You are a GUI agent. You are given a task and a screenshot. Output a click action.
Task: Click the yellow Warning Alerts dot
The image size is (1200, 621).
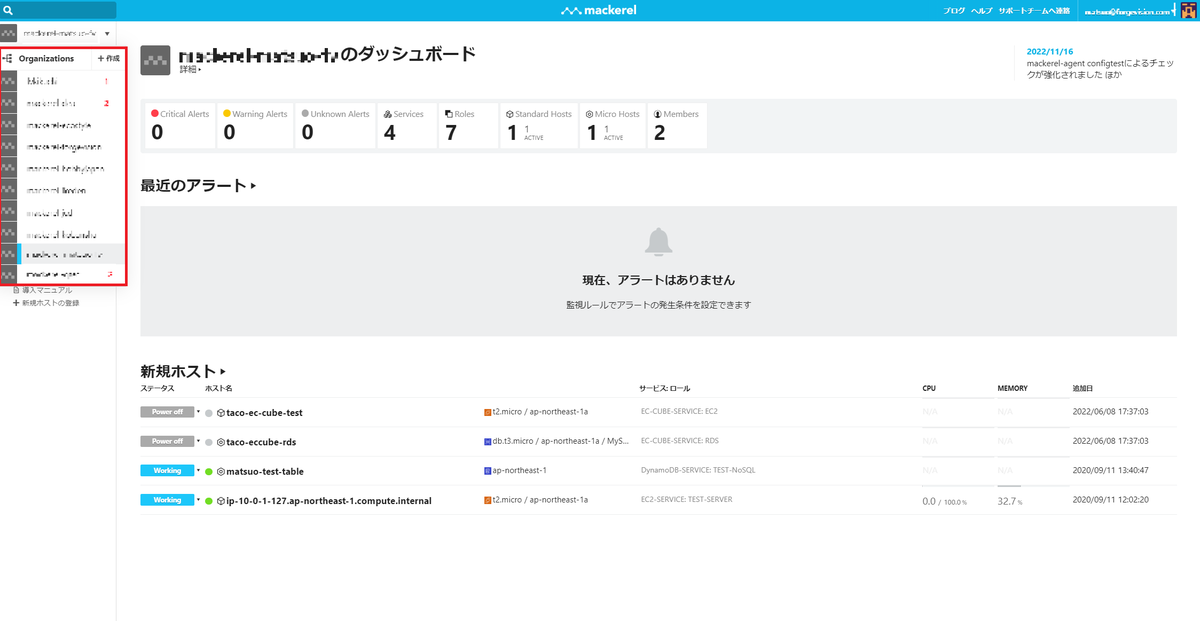pos(227,114)
